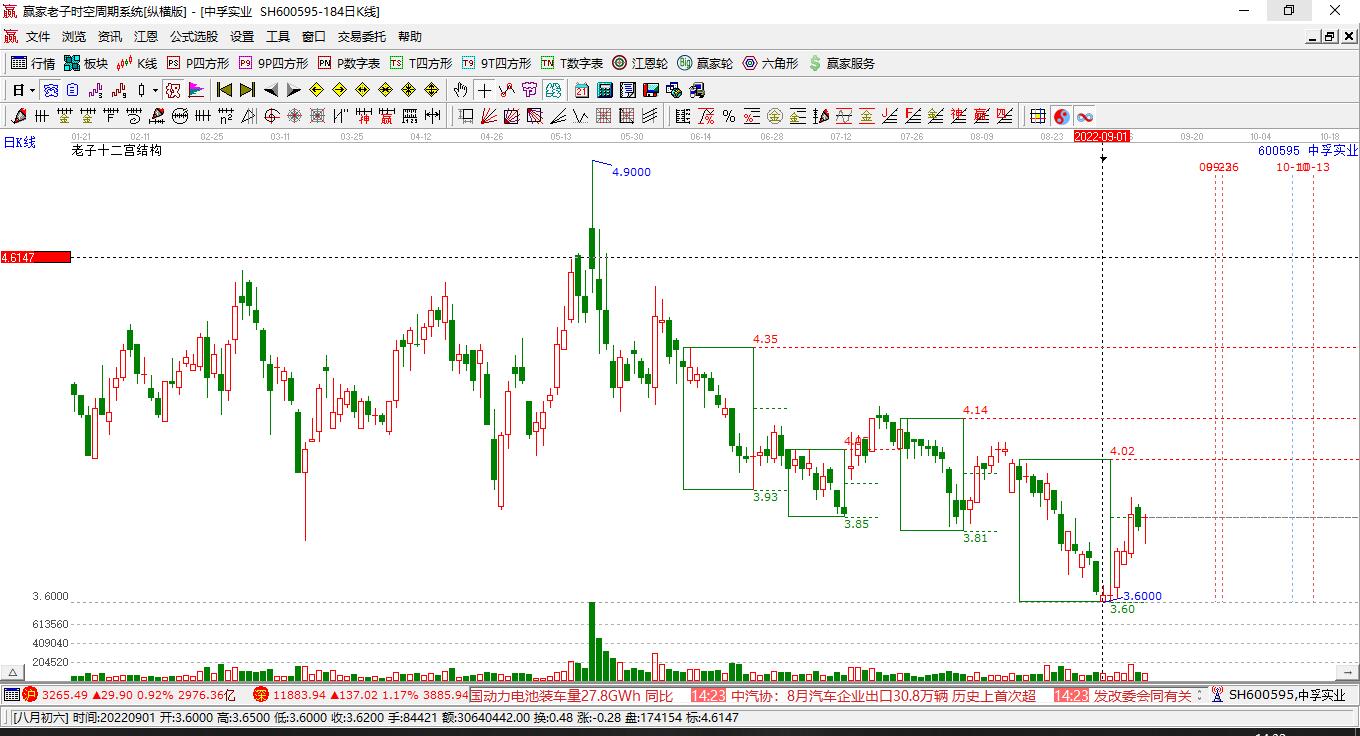This screenshot has width=1360, height=736.
Task: Open the 资讯 menu
Action: click(x=110, y=37)
